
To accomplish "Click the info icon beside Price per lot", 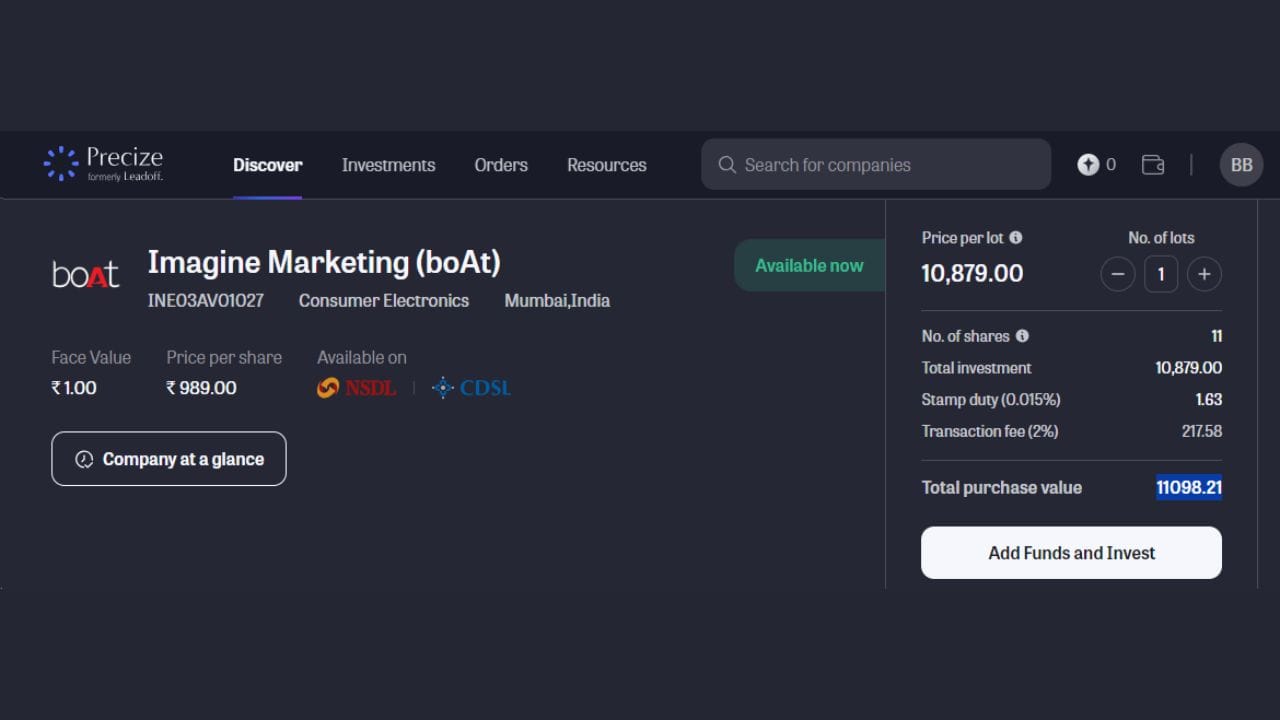I will point(1016,238).
